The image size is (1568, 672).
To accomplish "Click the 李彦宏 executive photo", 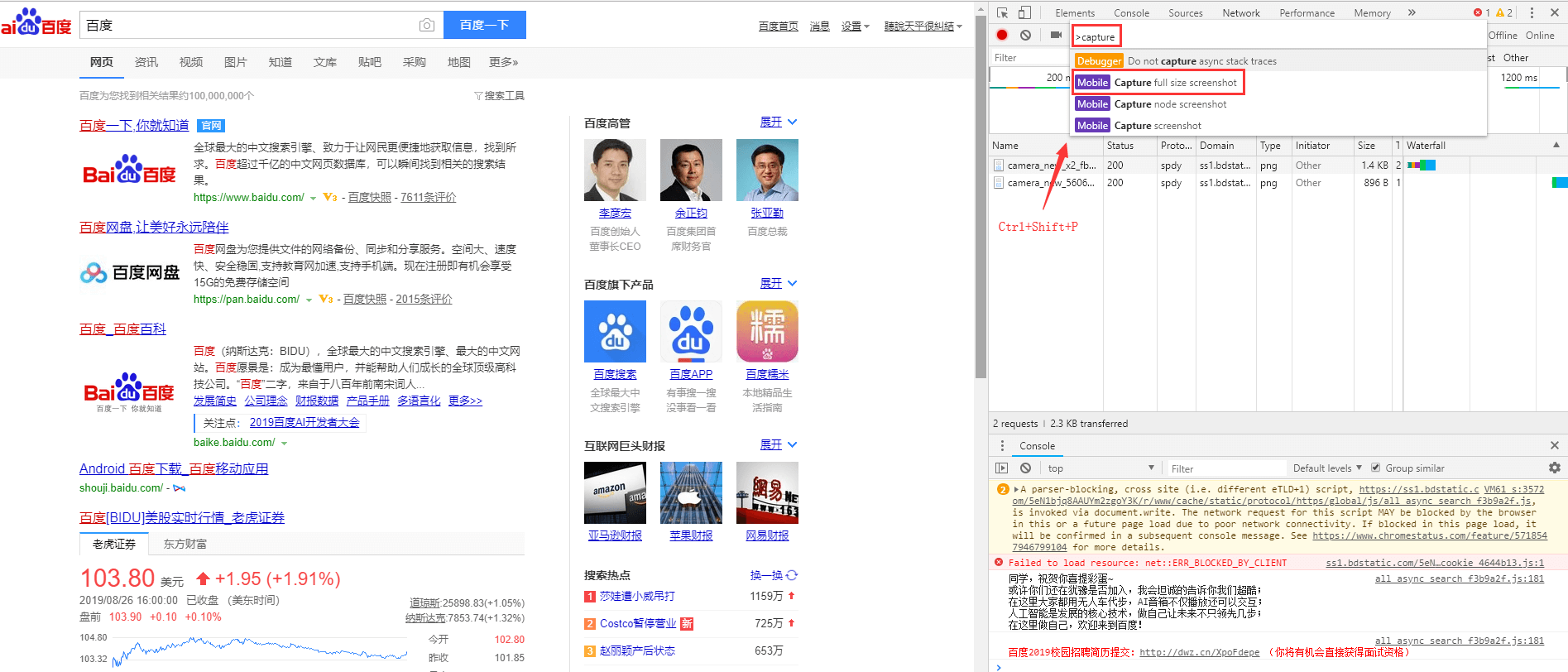I will click(x=615, y=170).
